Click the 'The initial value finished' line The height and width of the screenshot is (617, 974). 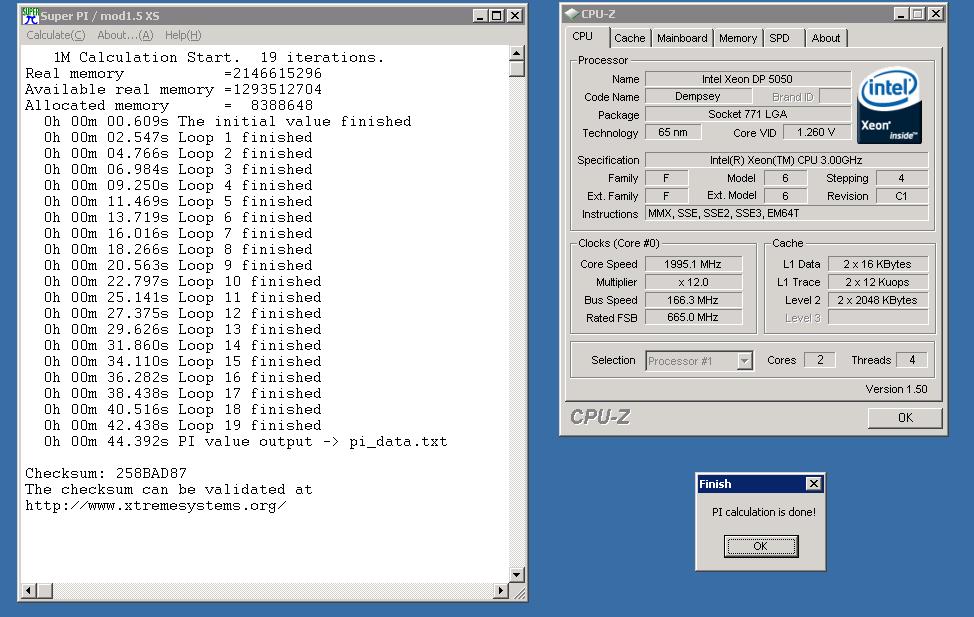coord(227,121)
